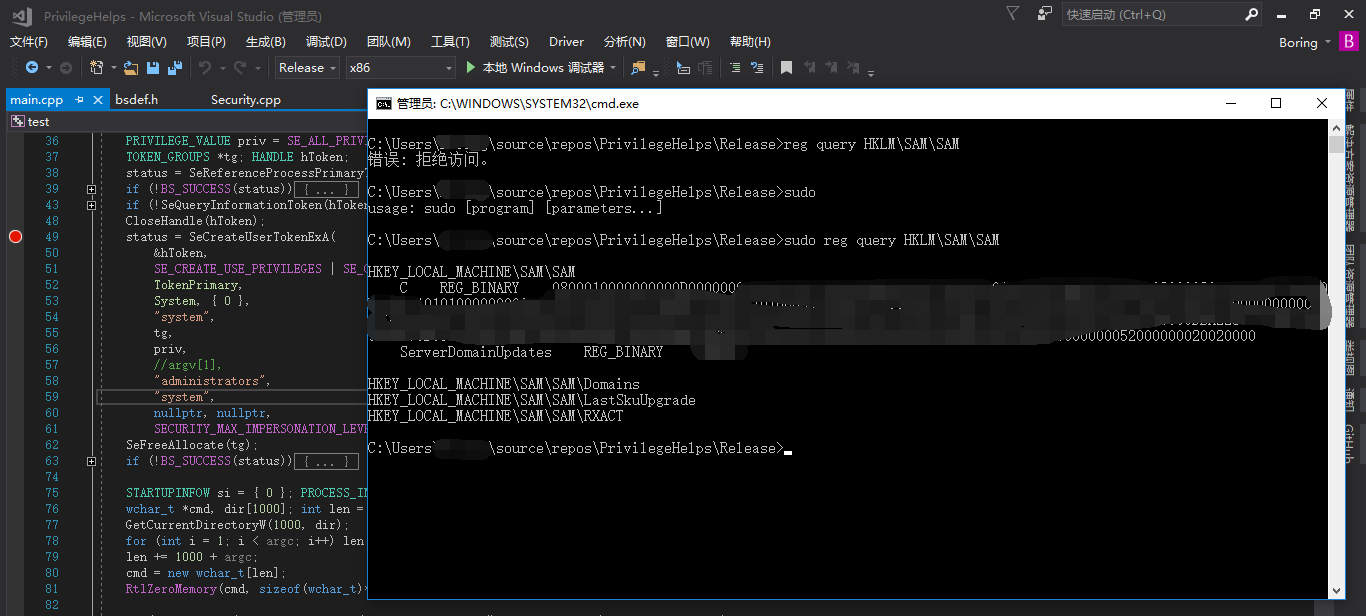Click 'ServerDomainUpdates' in cmd output

click(x=476, y=352)
